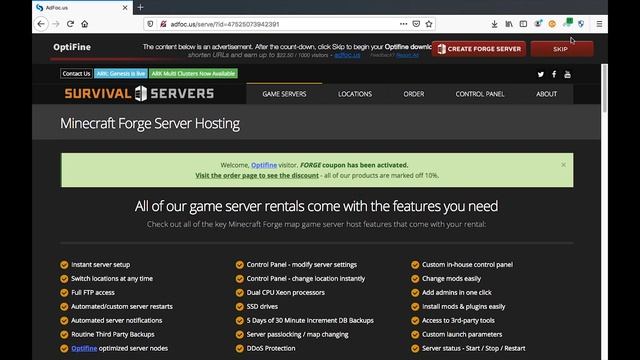This screenshot has height=360, width=640.
Task: Click the insecure connection lock icon
Action: point(163,24)
